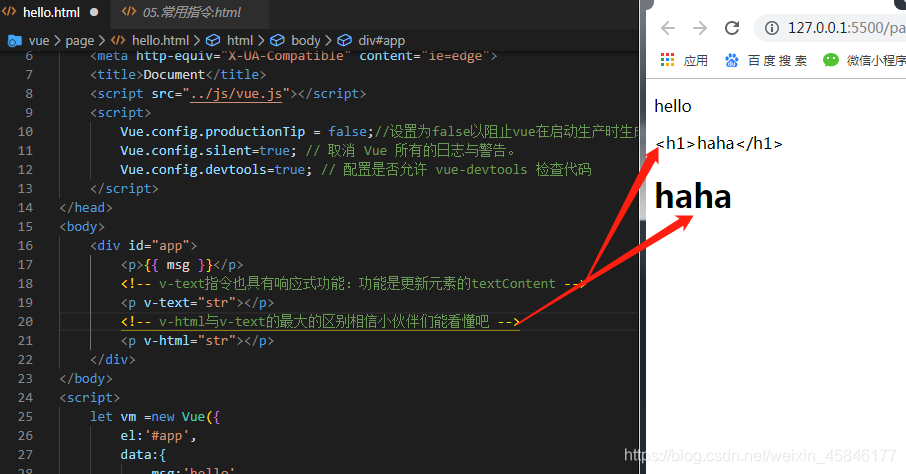Click the apps grid icon in bookmarks bar
The image size is (906, 474).
coord(667,60)
